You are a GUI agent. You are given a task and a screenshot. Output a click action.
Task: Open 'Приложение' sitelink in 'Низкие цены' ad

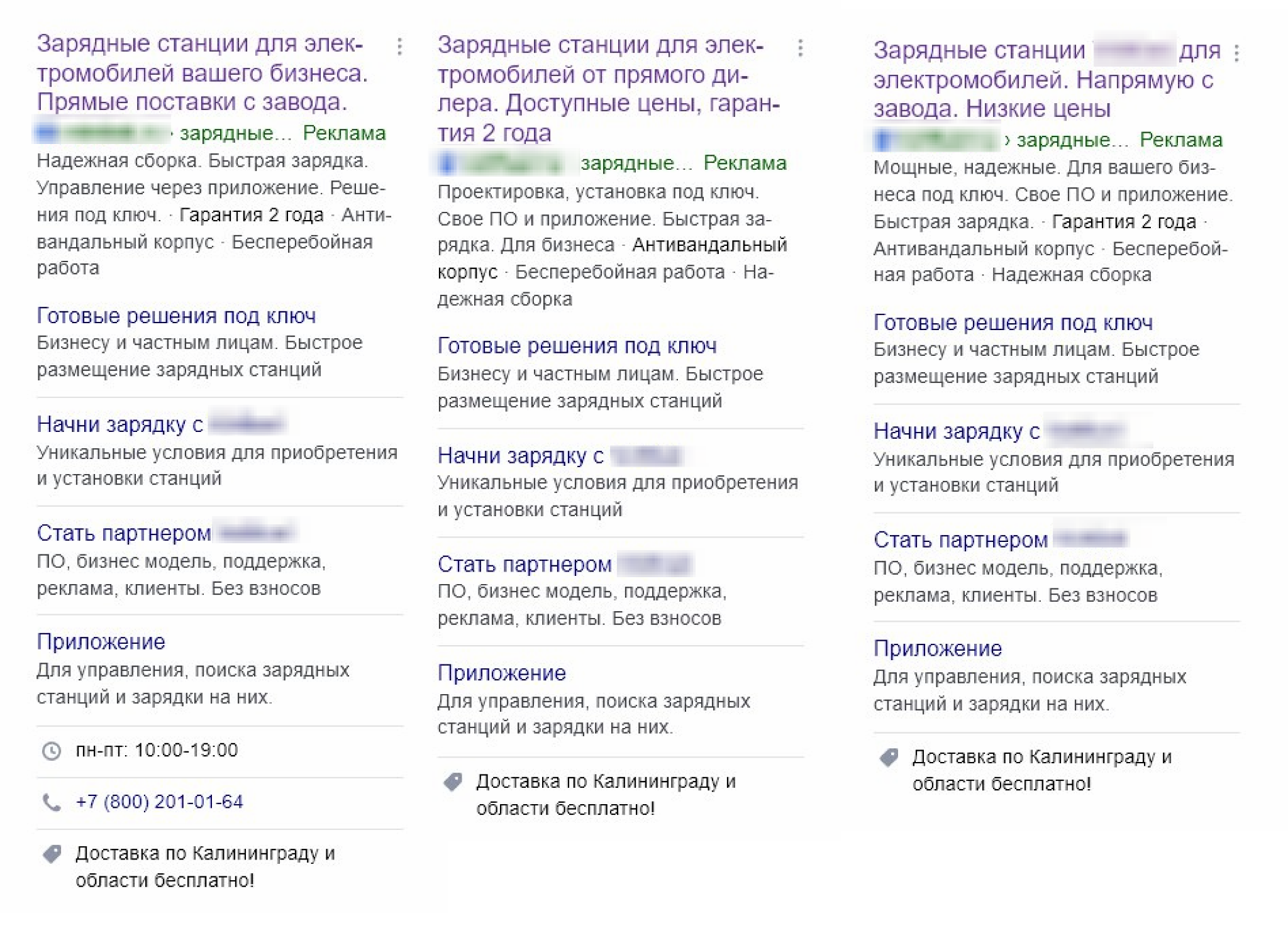point(937,649)
